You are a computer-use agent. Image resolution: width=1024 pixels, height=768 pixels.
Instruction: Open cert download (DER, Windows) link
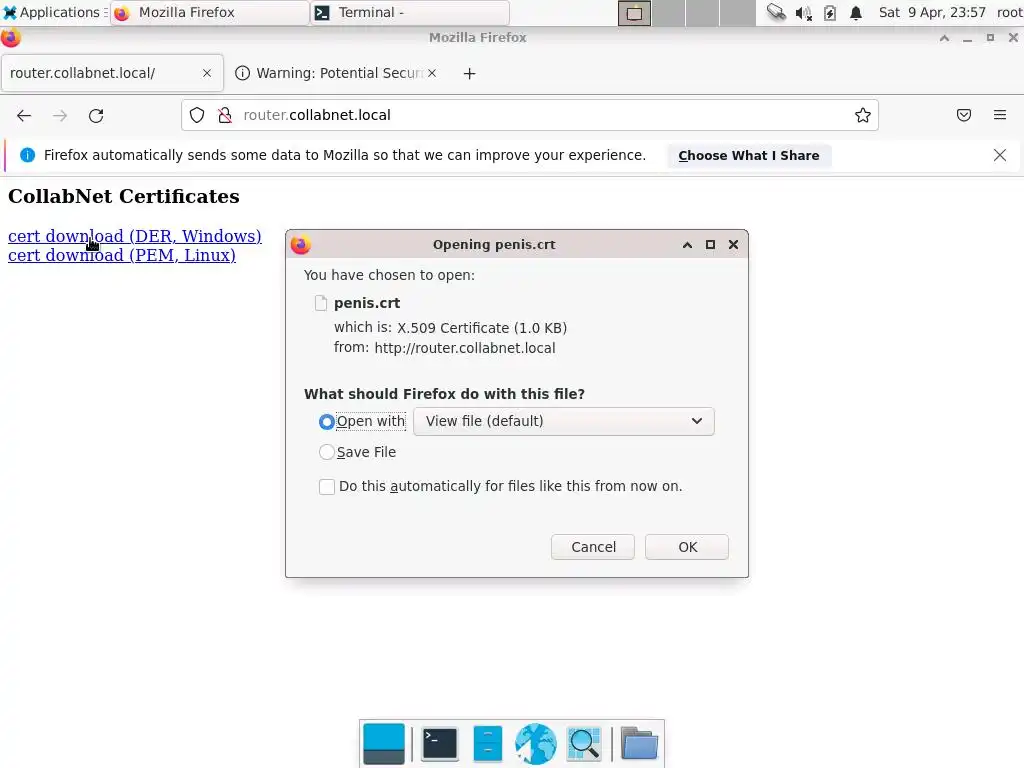click(x=135, y=236)
